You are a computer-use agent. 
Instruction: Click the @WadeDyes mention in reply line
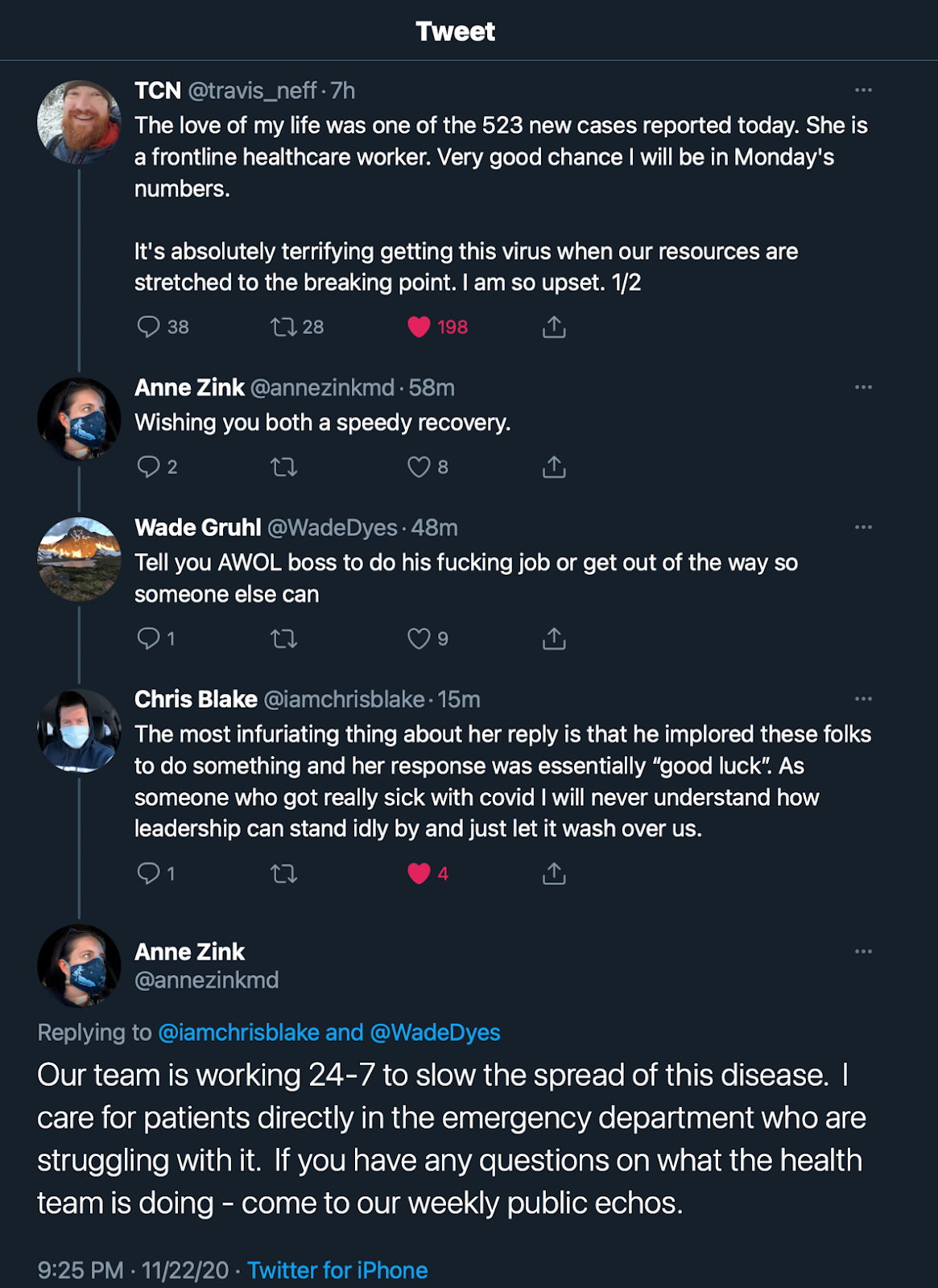435,1032
